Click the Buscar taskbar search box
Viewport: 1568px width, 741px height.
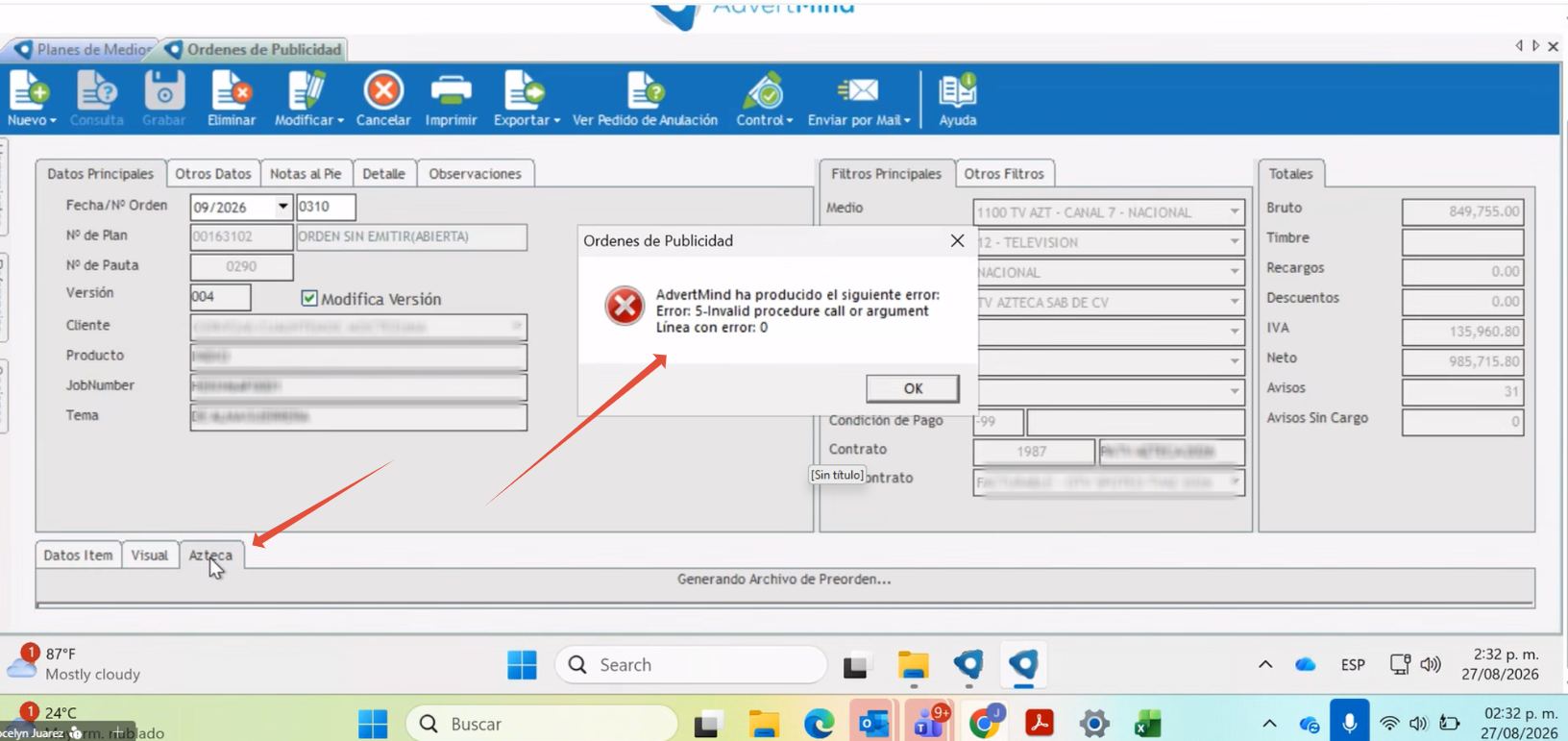(542, 724)
